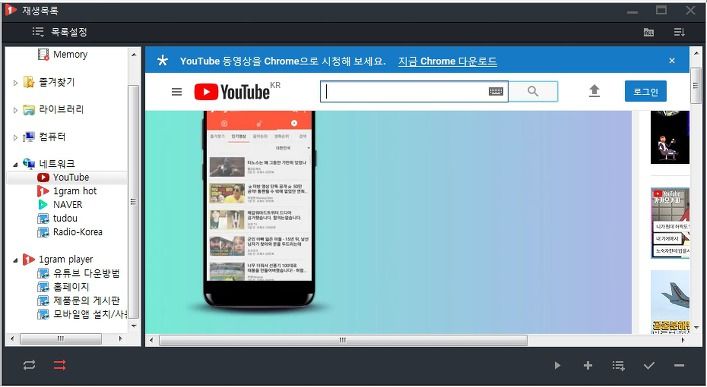Open the 홈페이지 homepage entry
This screenshot has height=387, width=707.
(71, 287)
